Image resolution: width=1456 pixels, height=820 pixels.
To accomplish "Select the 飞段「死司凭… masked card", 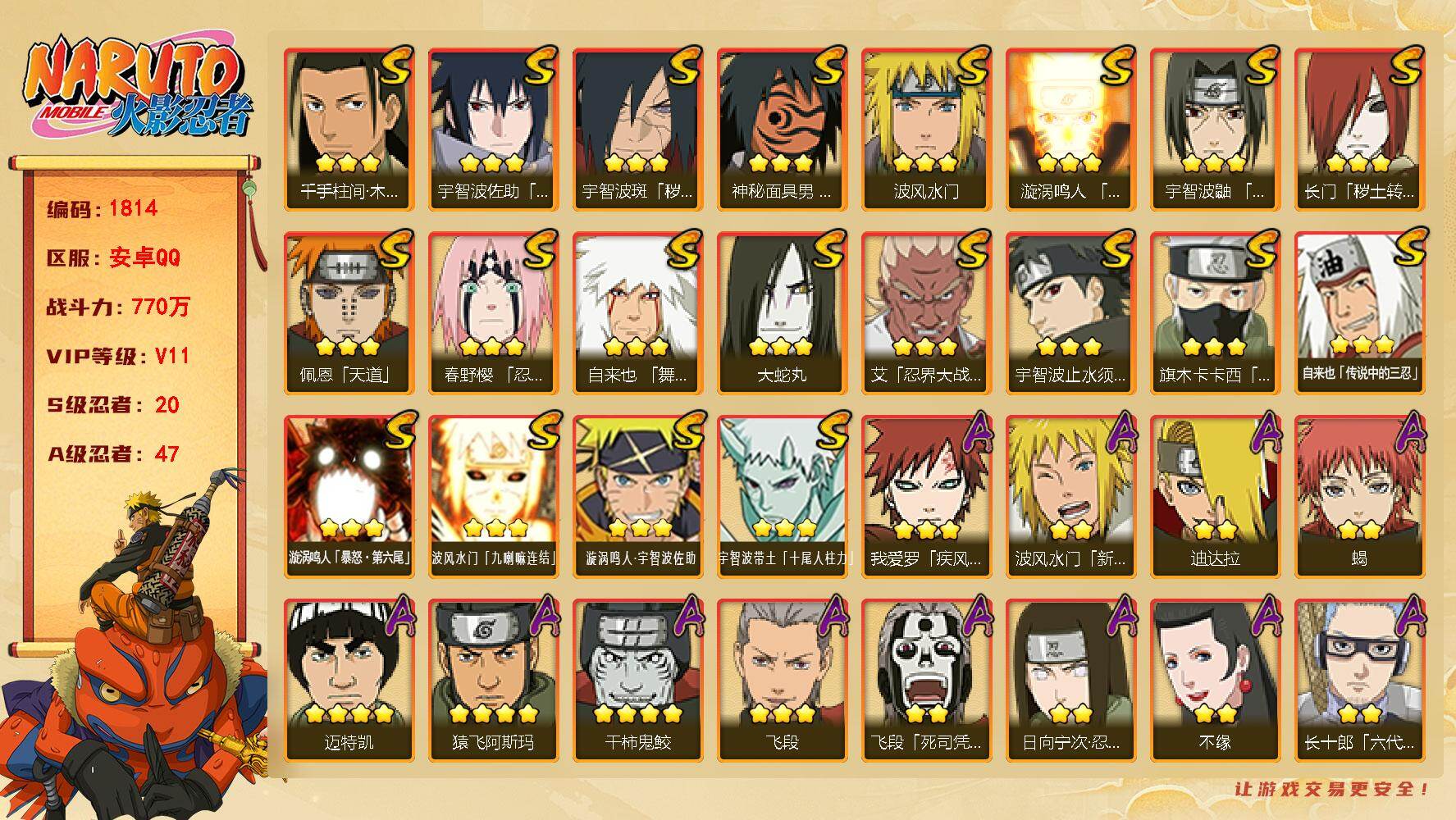I will click(x=926, y=681).
